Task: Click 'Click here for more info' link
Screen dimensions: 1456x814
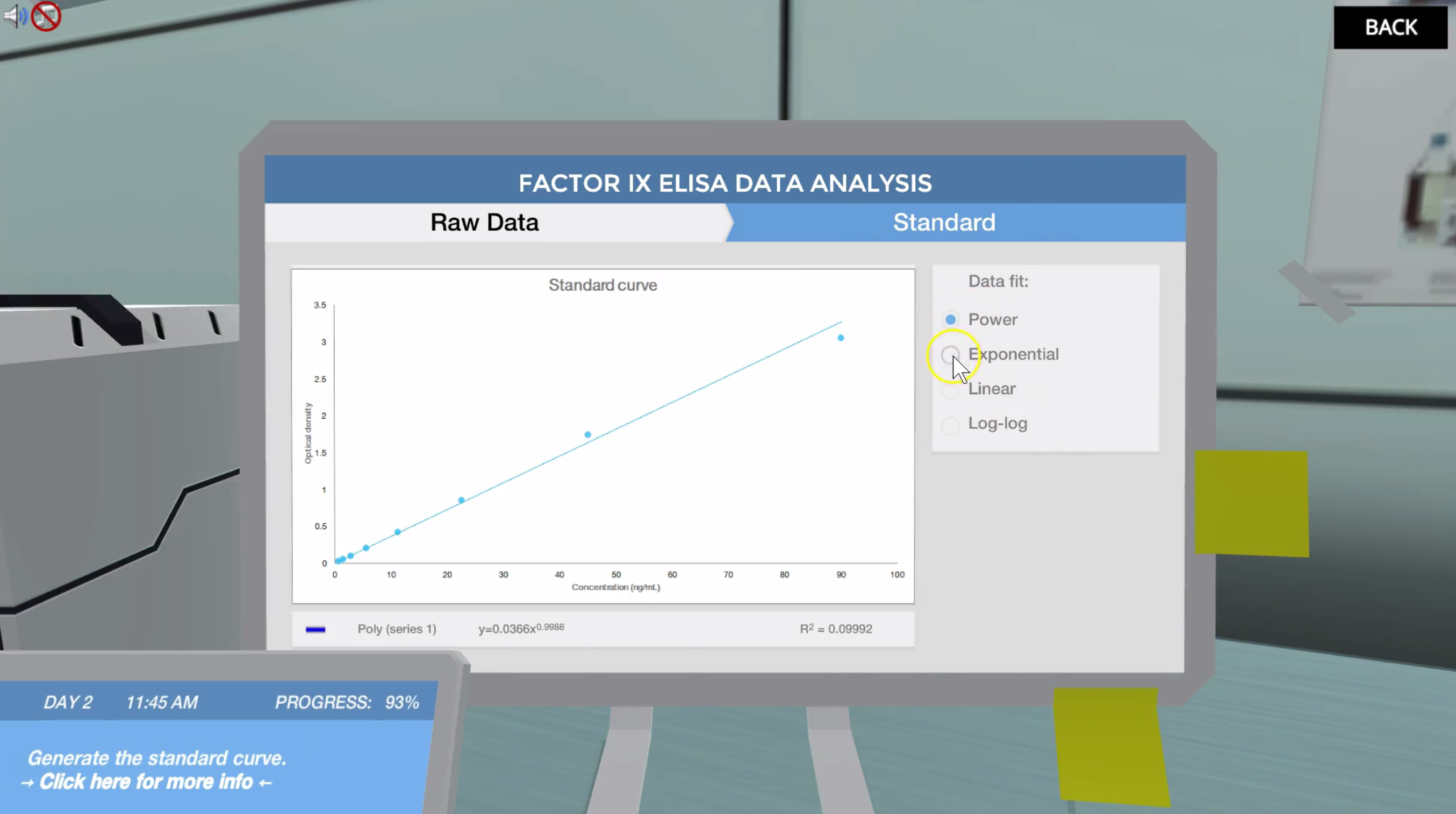Action: pos(146,782)
